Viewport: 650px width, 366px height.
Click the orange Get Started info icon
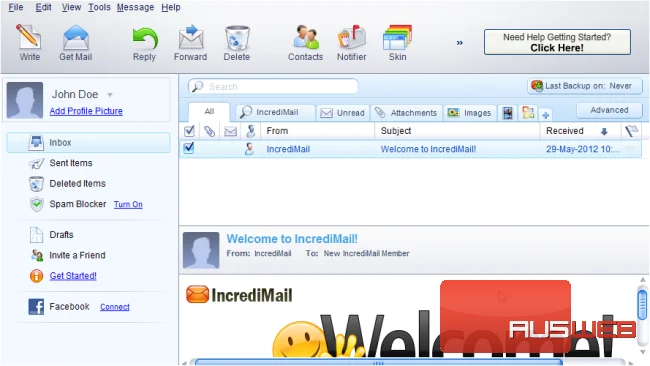coord(36,276)
